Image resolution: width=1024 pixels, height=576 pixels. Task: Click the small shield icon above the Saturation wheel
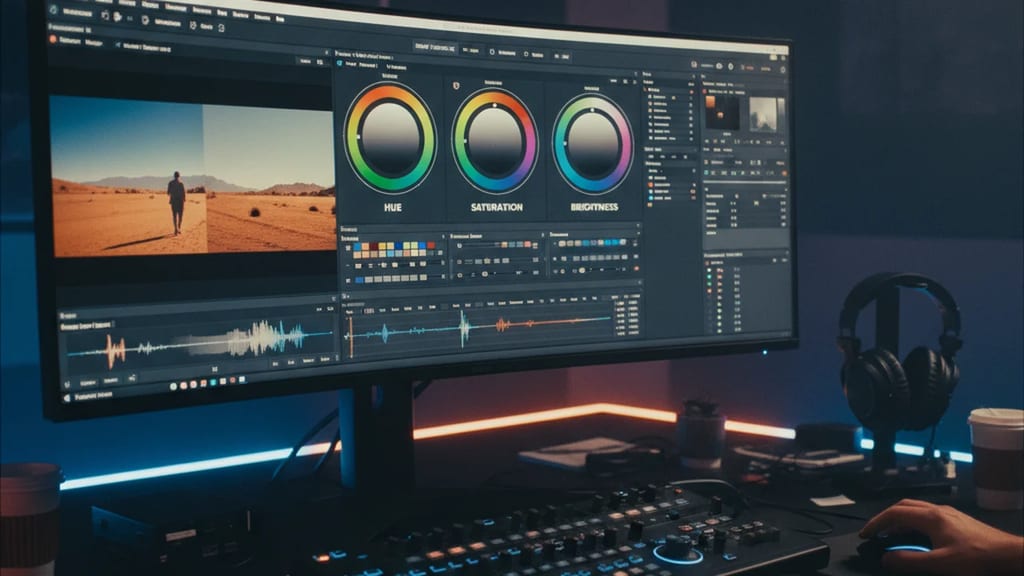tap(456, 86)
